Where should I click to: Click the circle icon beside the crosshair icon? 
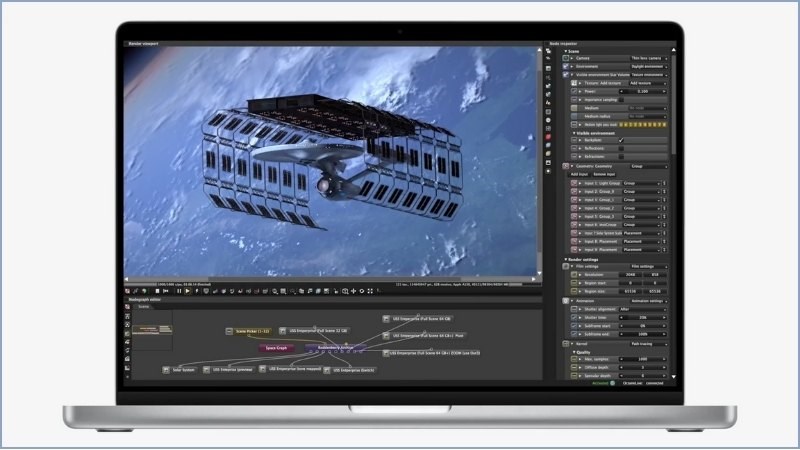tap(362, 291)
